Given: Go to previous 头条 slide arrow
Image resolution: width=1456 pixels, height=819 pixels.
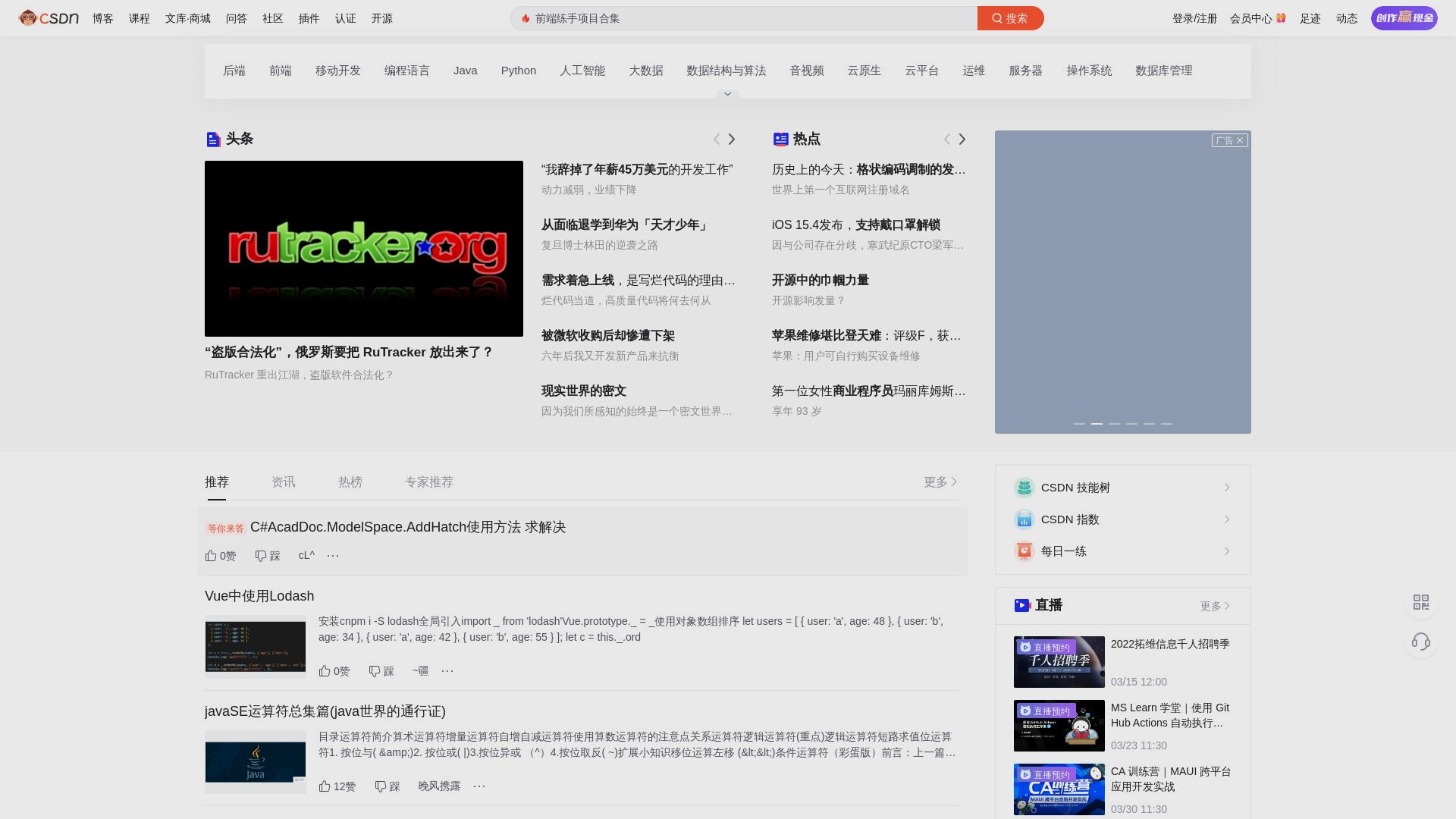Looking at the screenshot, I should point(717,139).
